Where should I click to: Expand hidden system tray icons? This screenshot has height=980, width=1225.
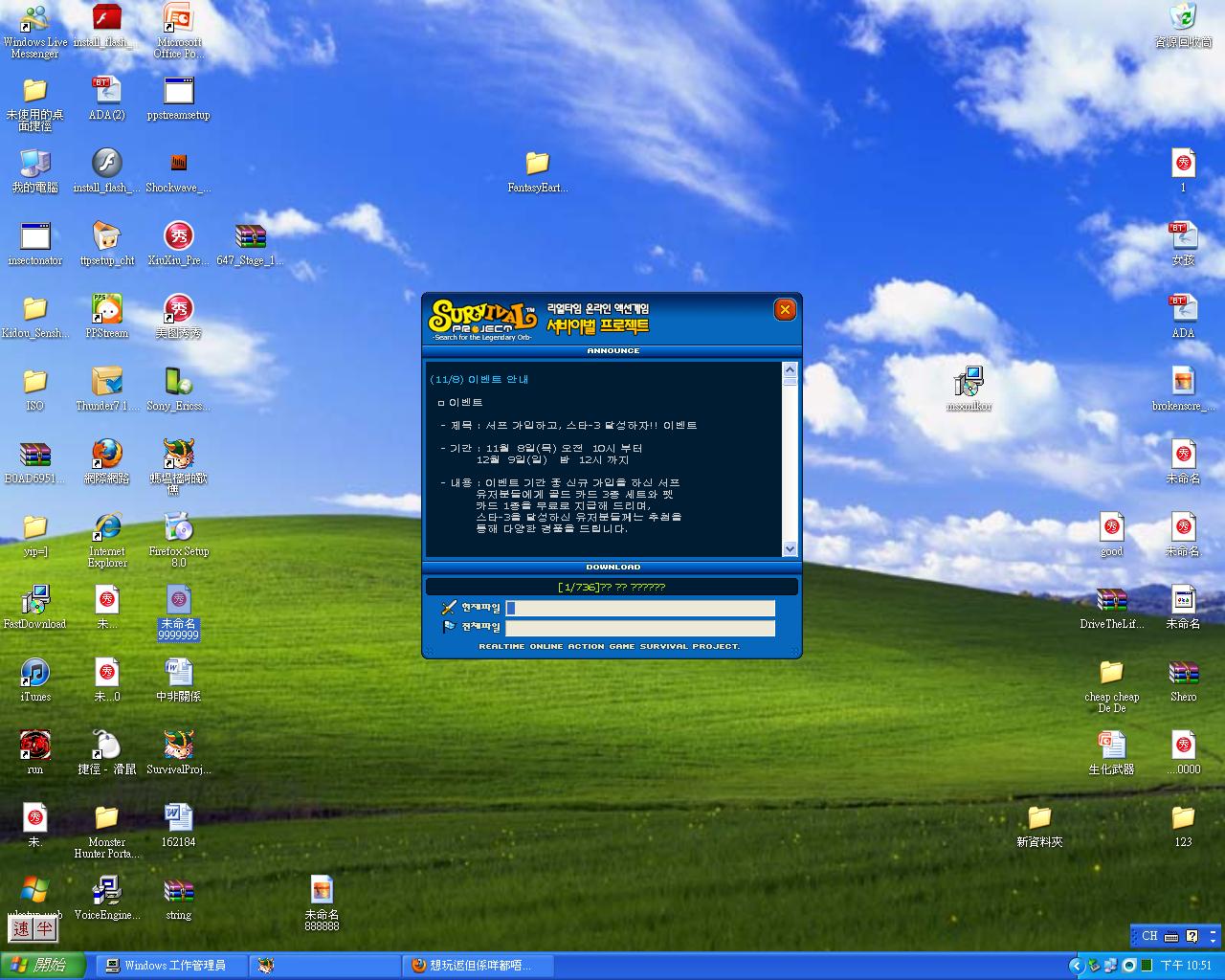(x=1076, y=966)
